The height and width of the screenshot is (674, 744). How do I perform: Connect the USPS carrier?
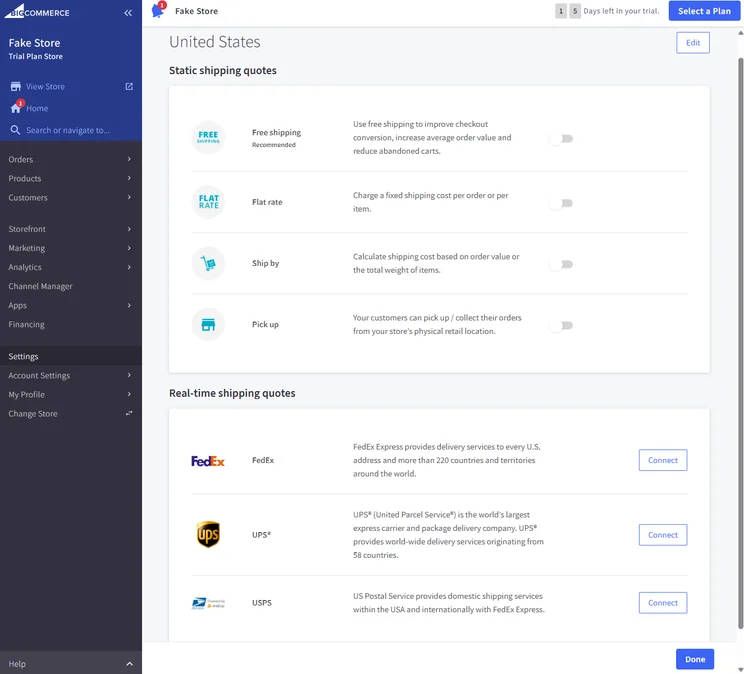663,603
